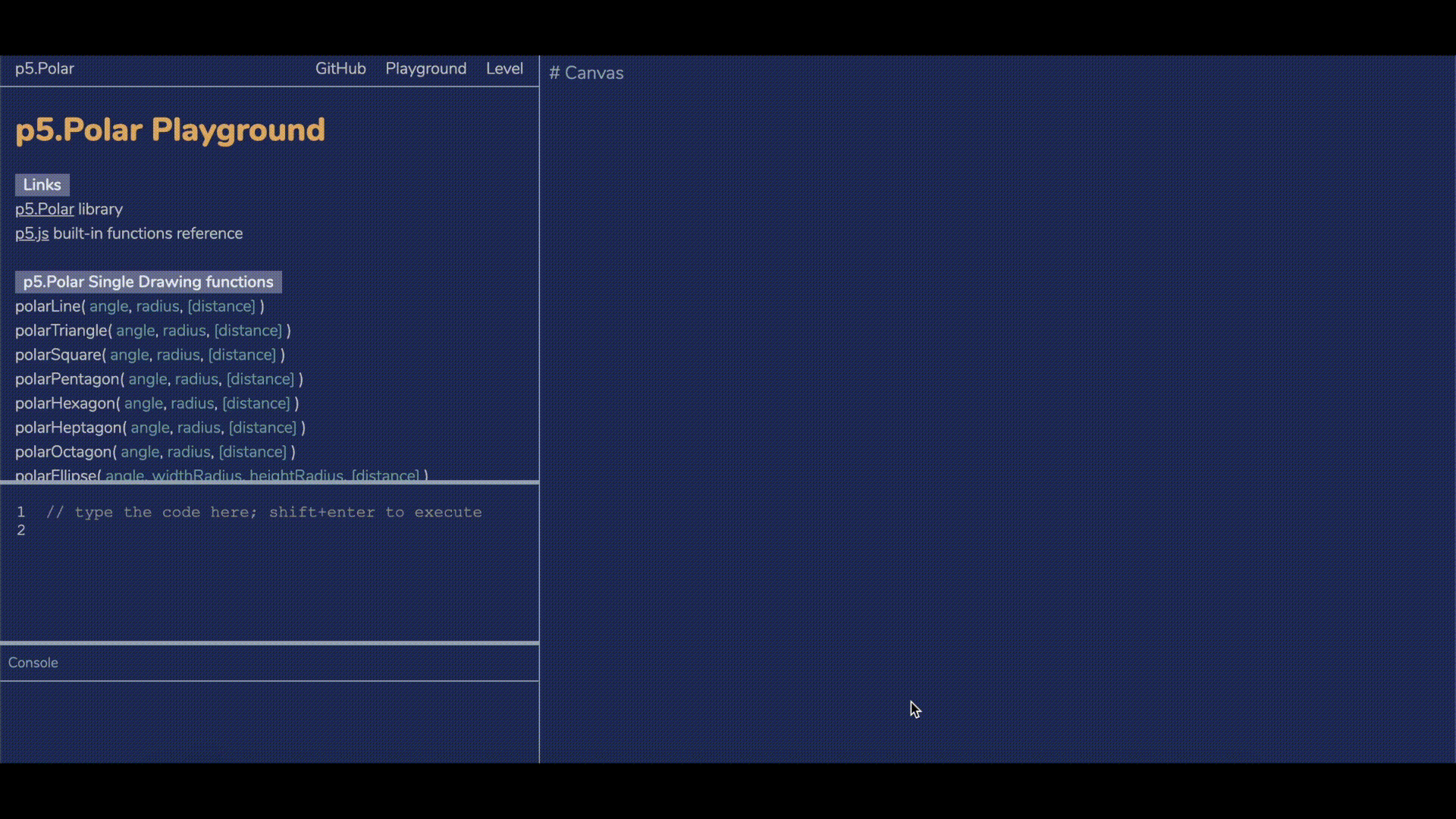Open the p5.js reference link
The width and height of the screenshot is (1456, 819).
coord(32,234)
